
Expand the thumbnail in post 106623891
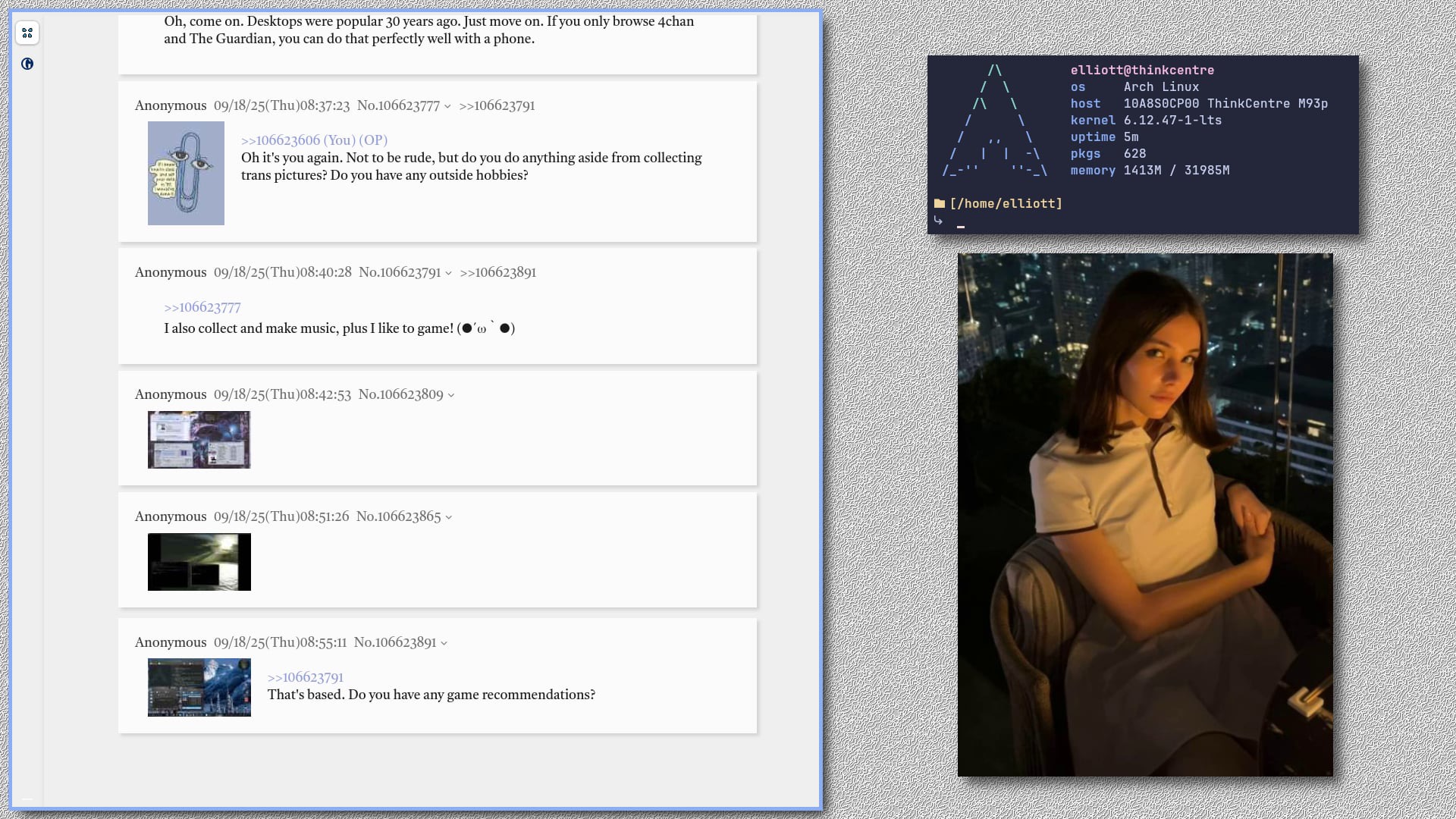coord(199,687)
